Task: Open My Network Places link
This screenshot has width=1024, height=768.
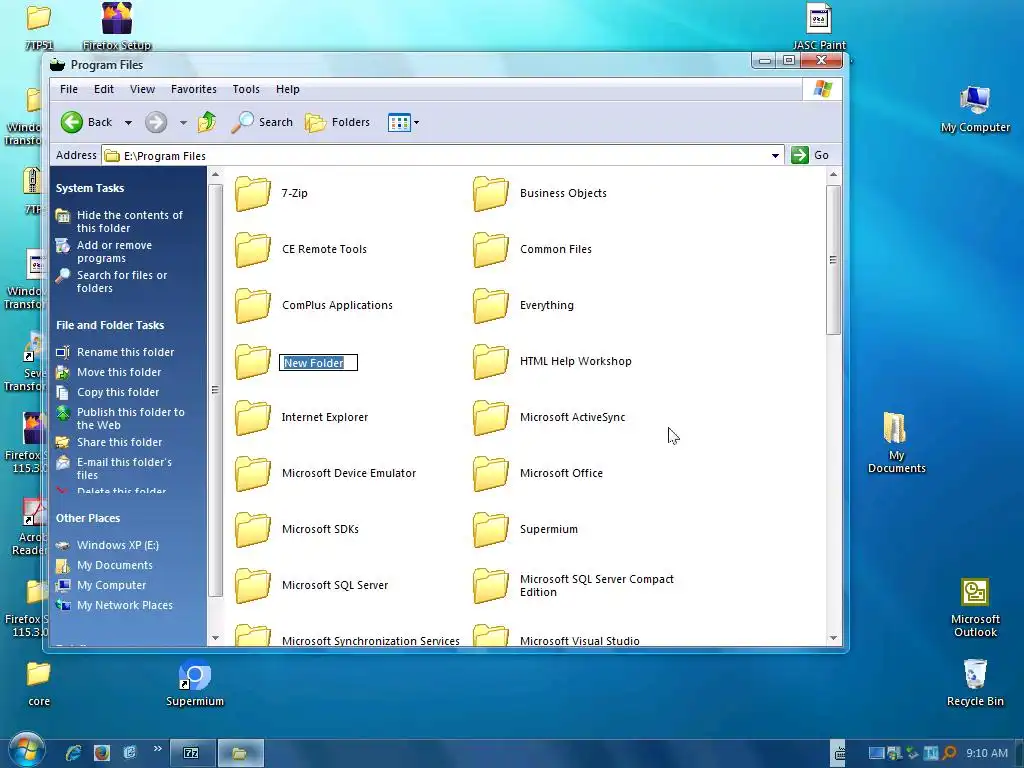Action: tap(125, 605)
